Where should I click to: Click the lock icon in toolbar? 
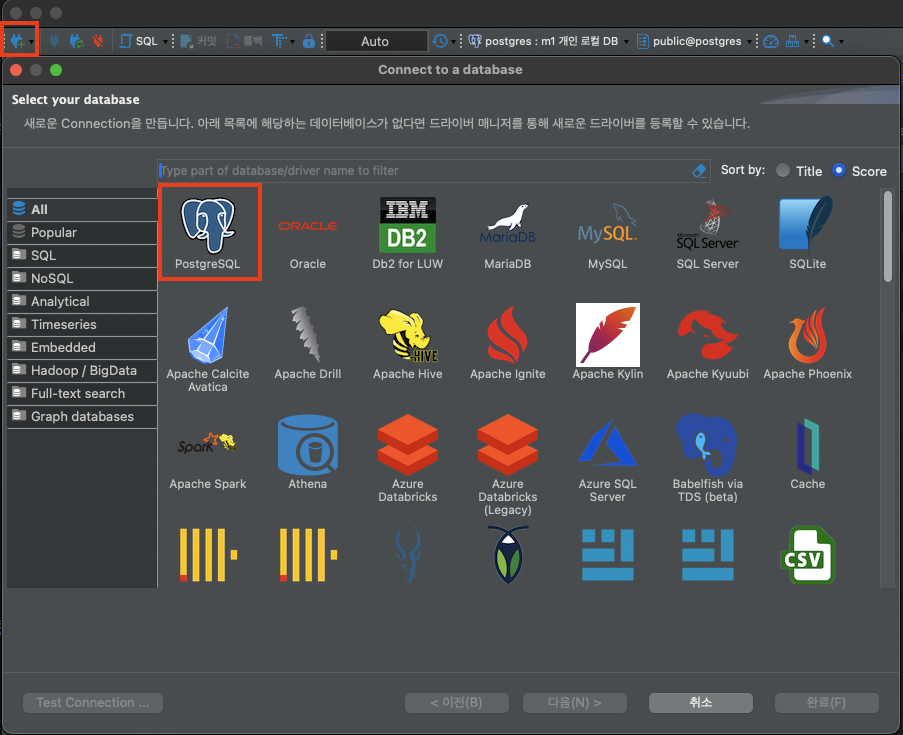click(309, 41)
